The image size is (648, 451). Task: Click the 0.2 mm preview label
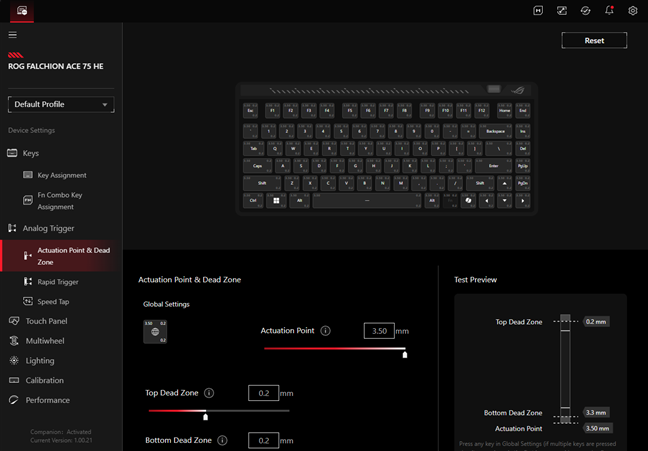click(596, 322)
